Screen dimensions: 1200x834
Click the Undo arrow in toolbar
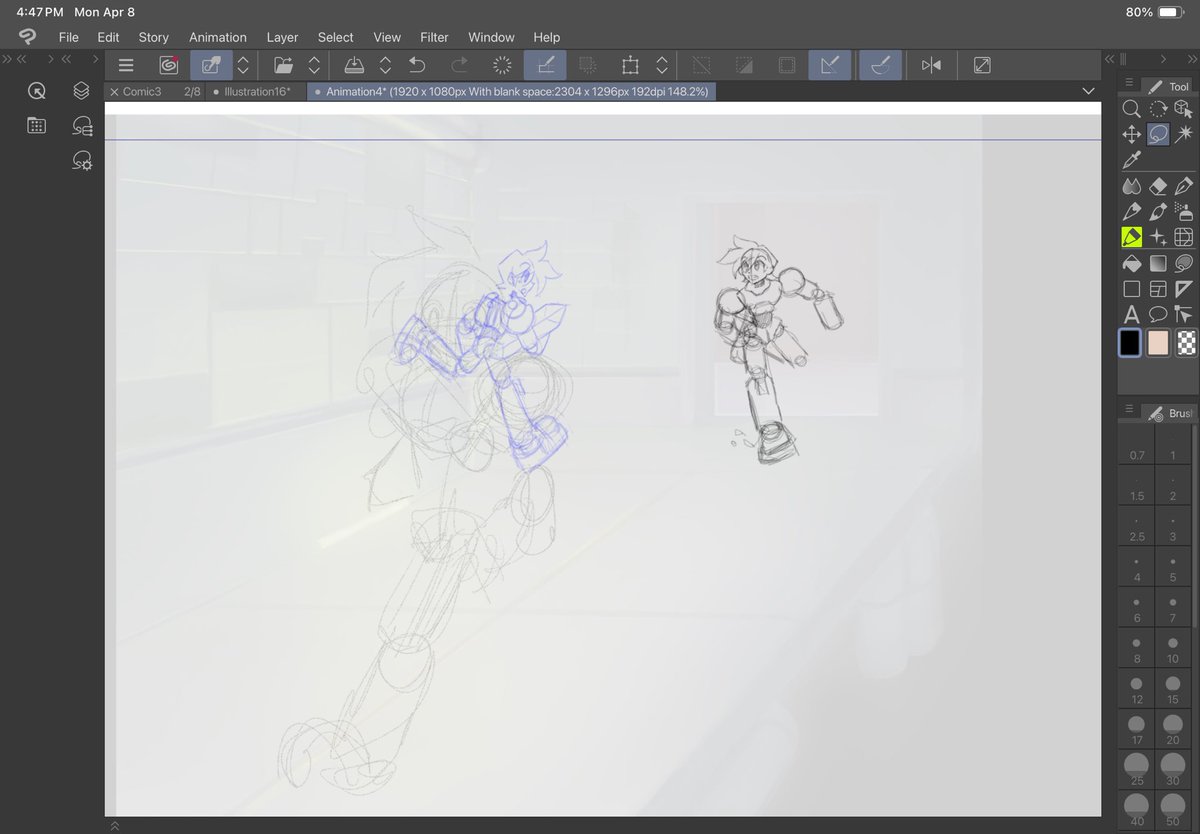(x=418, y=66)
